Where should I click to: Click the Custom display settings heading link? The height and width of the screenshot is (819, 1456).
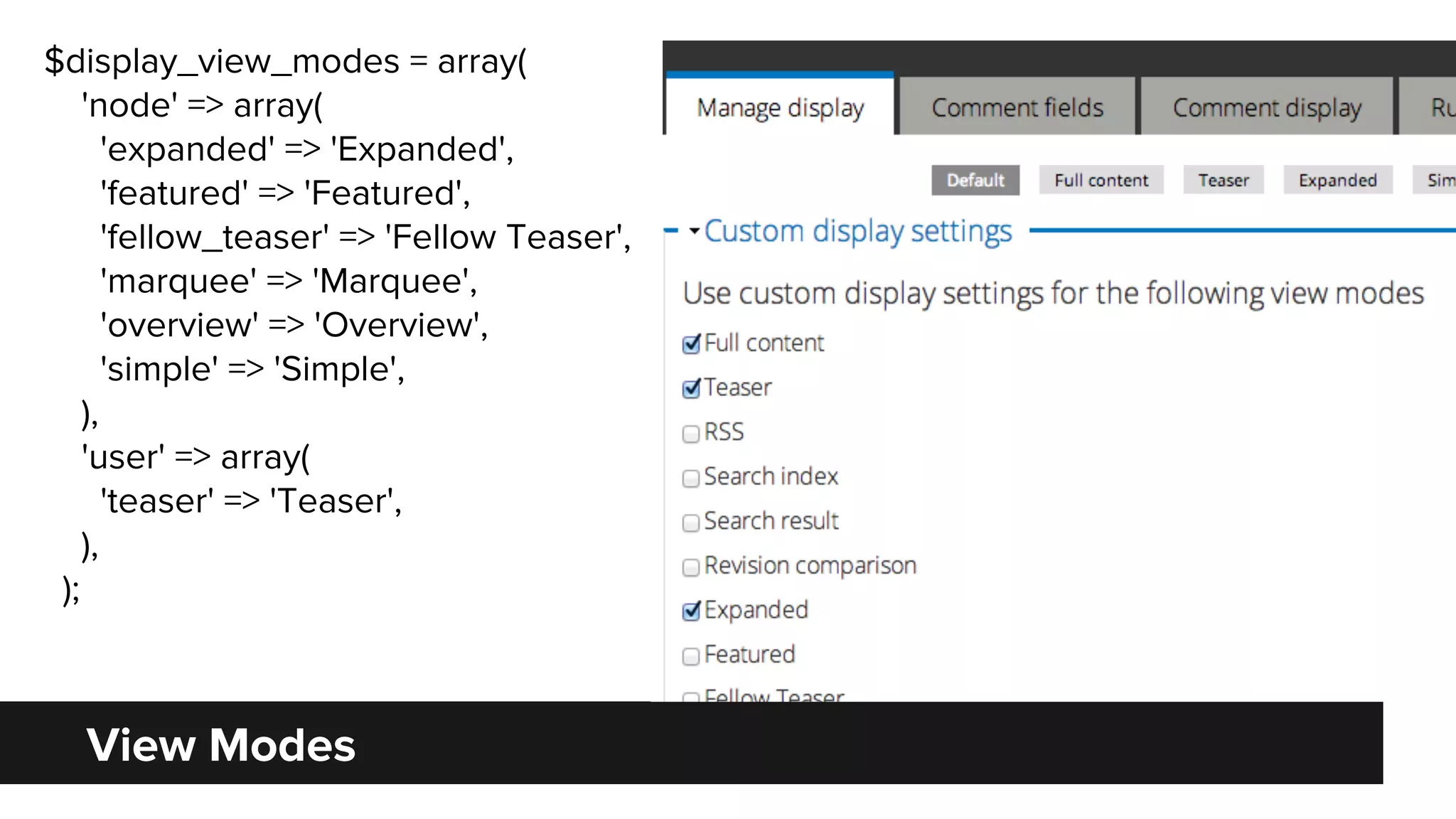(x=858, y=231)
